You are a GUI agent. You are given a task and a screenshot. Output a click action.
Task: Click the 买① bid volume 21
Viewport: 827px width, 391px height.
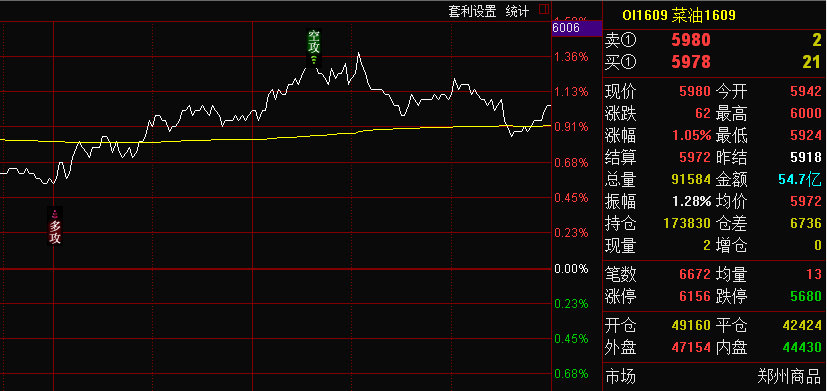tap(812, 62)
